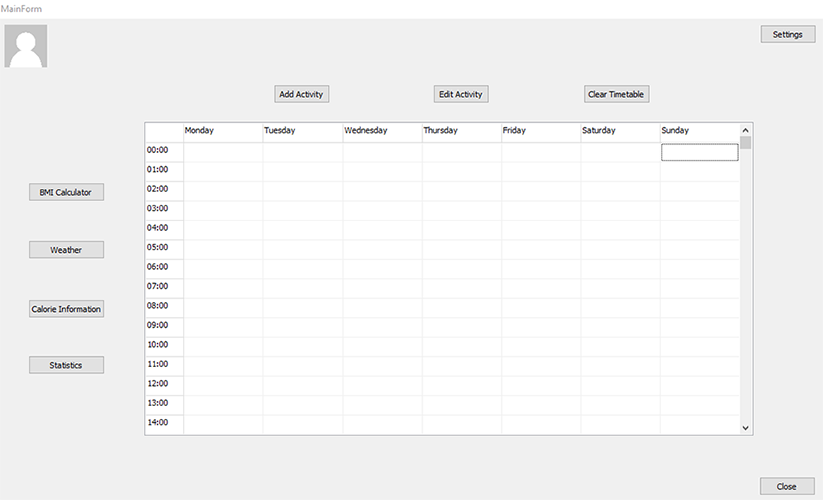Image resolution: width=823 pixels, height=500 pixels.
Task: Open the Settings window
Action: click(x=787, y=35)
